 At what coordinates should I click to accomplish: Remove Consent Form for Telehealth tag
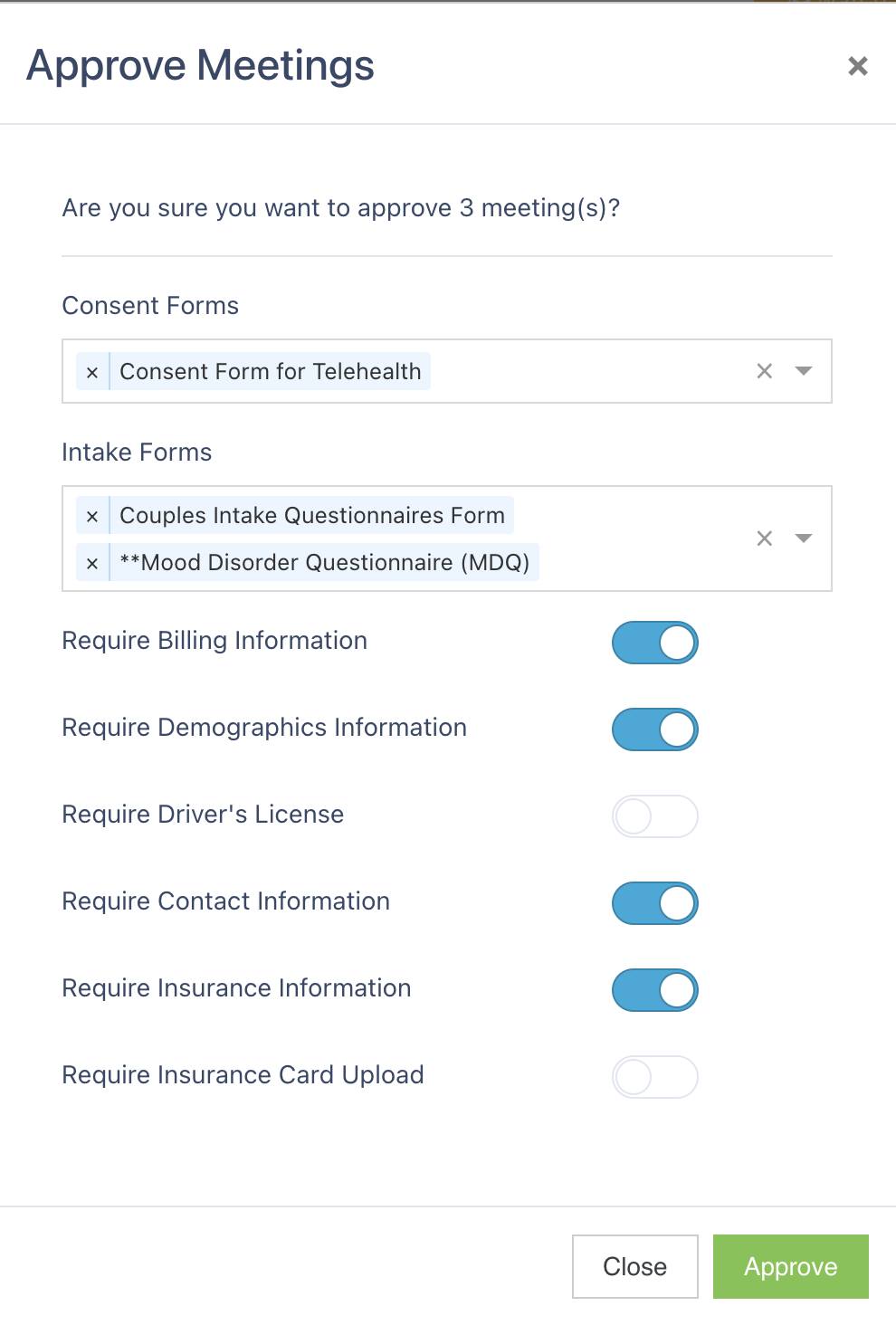pos(92,372)
